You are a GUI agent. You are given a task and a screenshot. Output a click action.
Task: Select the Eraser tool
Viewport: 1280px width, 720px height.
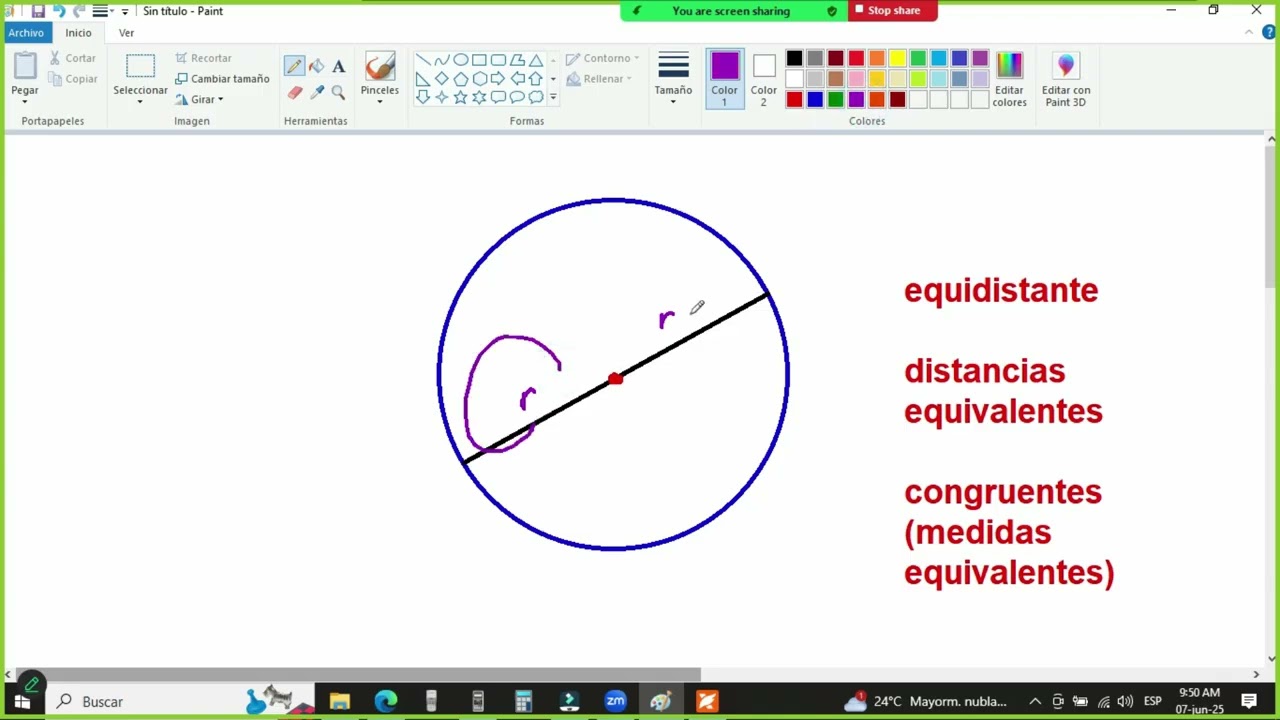tap(294, 92)
